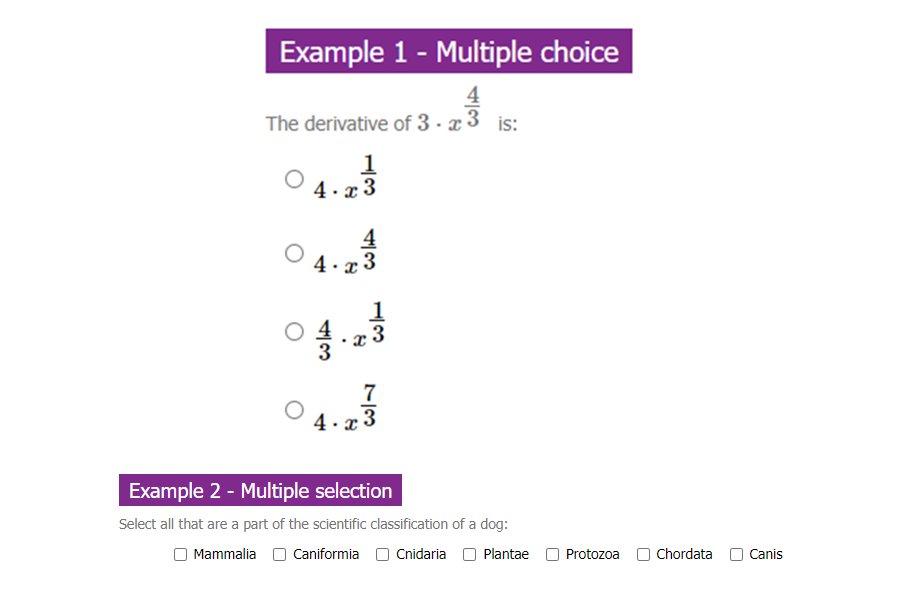Check the Mammalia checkbox
Image resolution: width=907 pixels, height=605 pixels.
point(180,555)
